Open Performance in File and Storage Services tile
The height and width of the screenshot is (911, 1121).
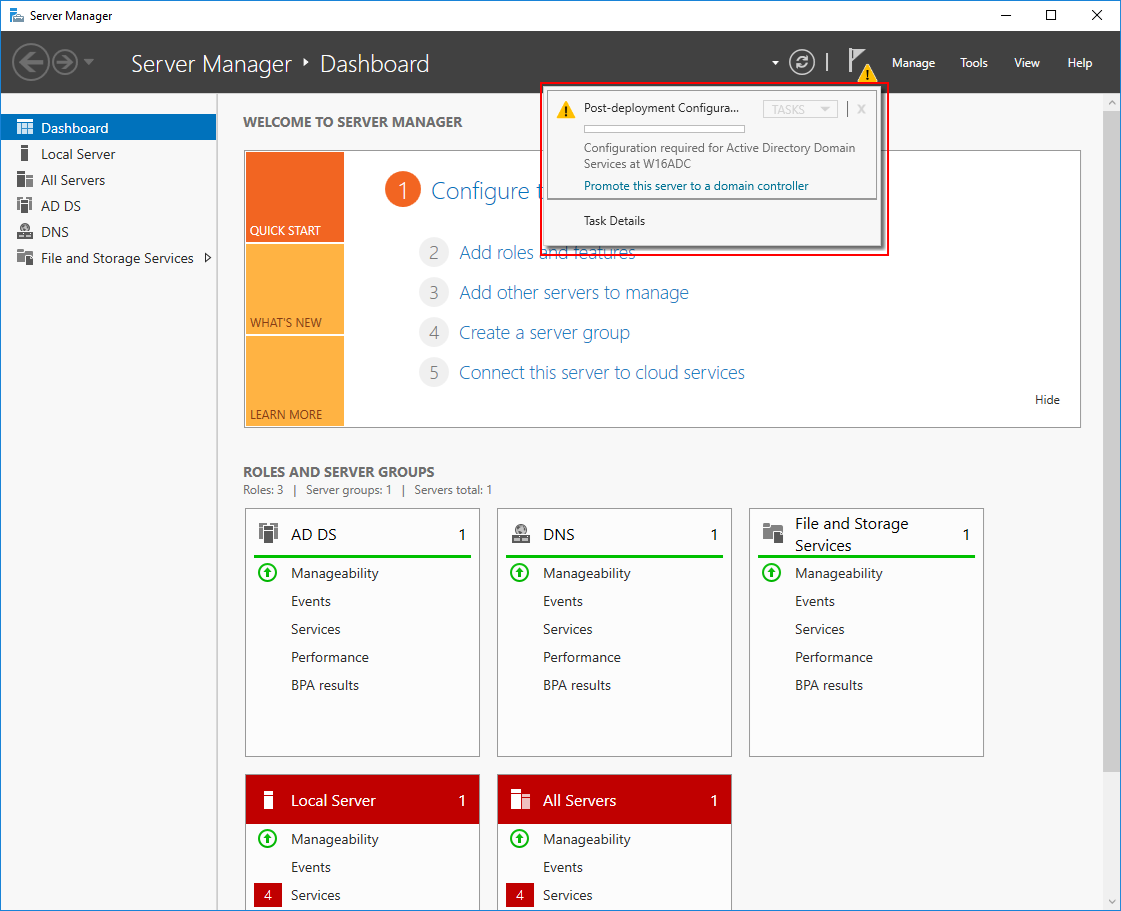834,657
